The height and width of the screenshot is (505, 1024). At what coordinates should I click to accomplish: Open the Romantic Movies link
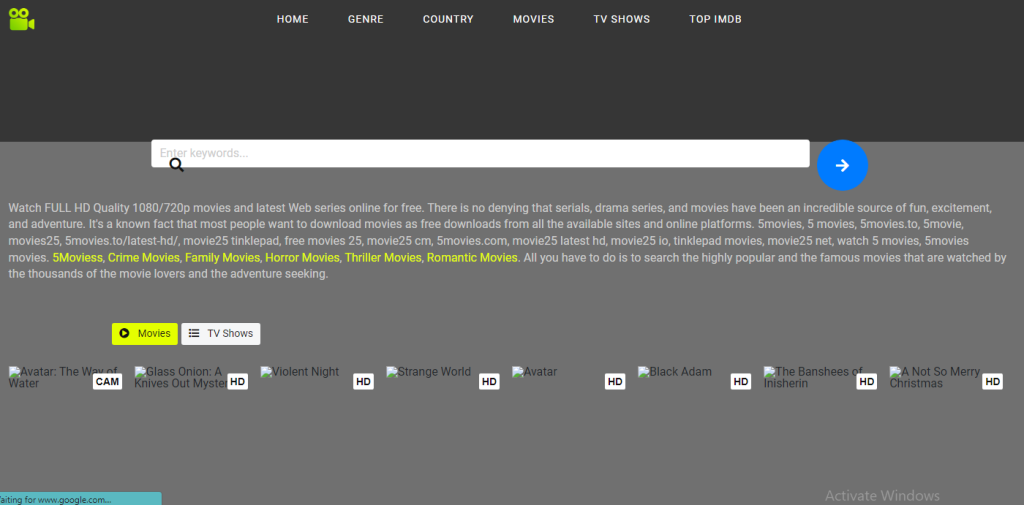pyautogui.click(x=471, y=258)
